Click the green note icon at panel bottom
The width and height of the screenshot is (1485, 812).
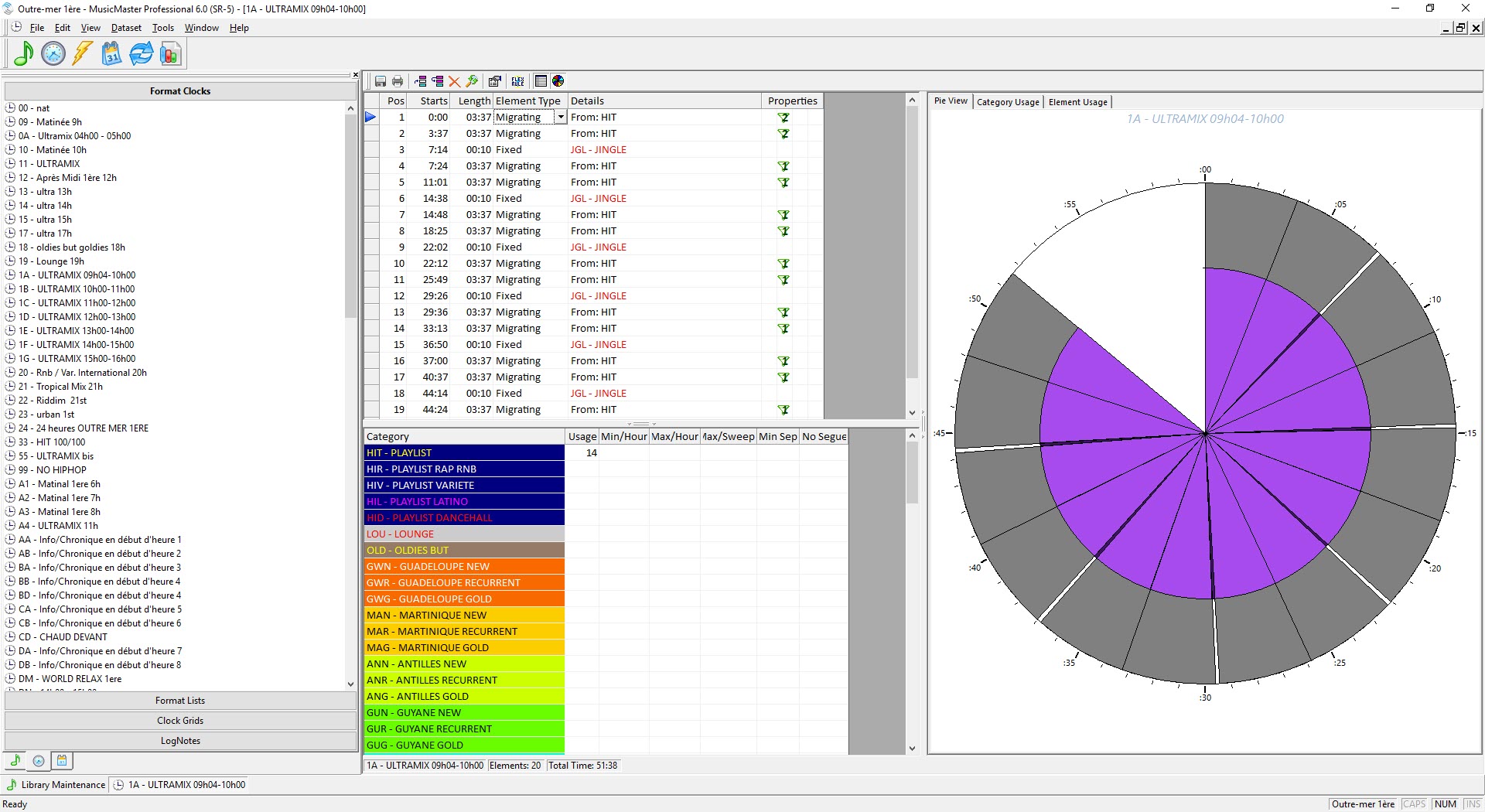15,761
